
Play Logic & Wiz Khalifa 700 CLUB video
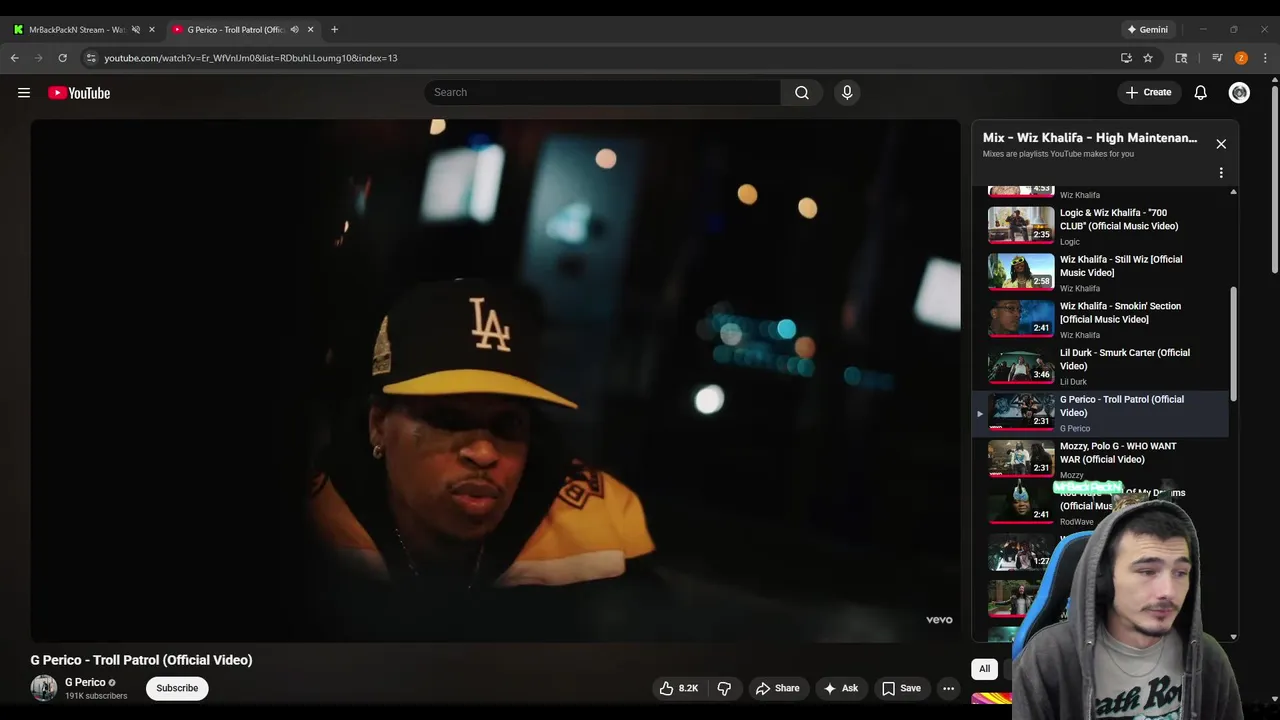pyautogui.click(x=1100, y=226)
